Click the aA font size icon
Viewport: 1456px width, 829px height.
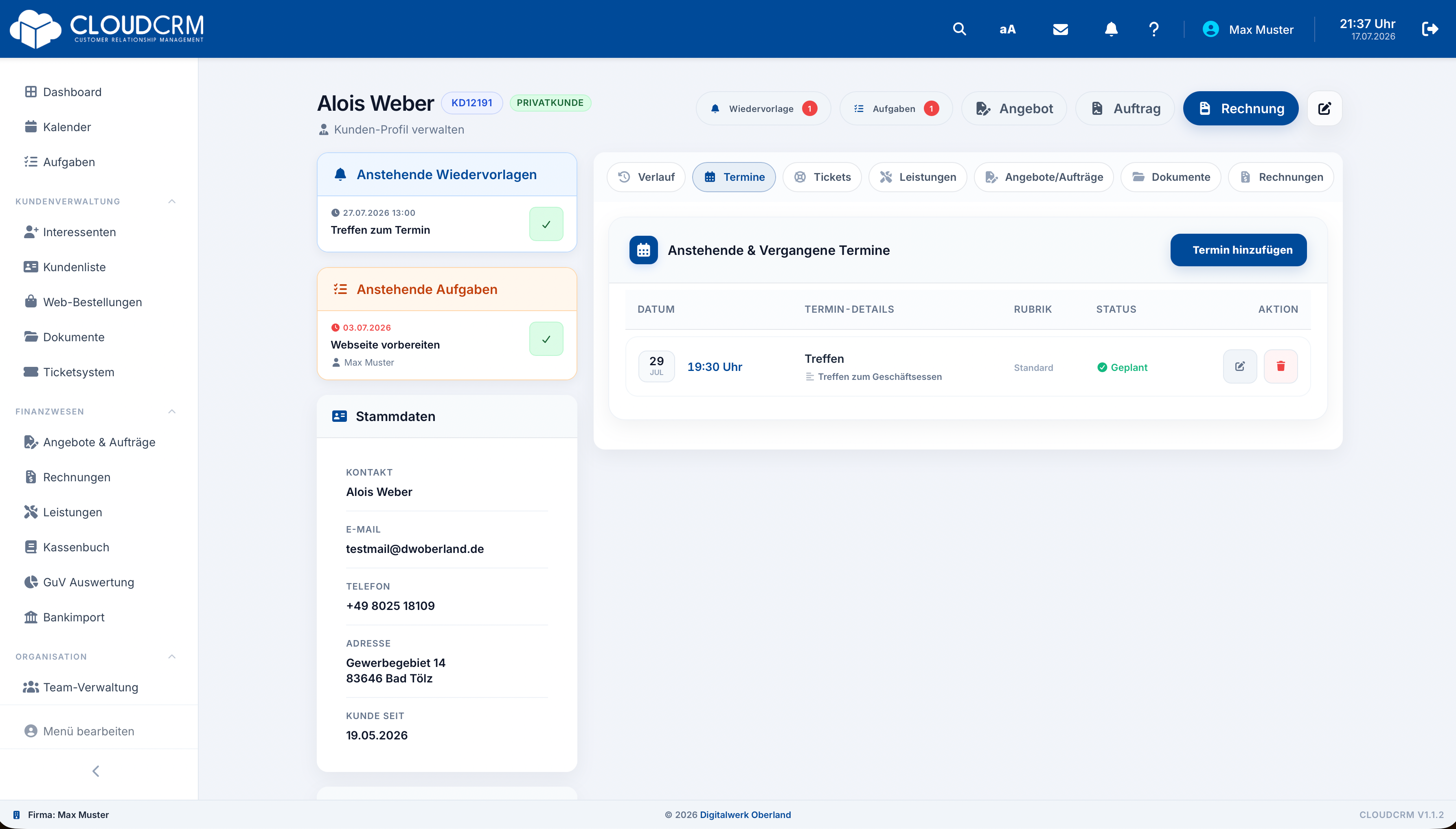[1007, 29]
